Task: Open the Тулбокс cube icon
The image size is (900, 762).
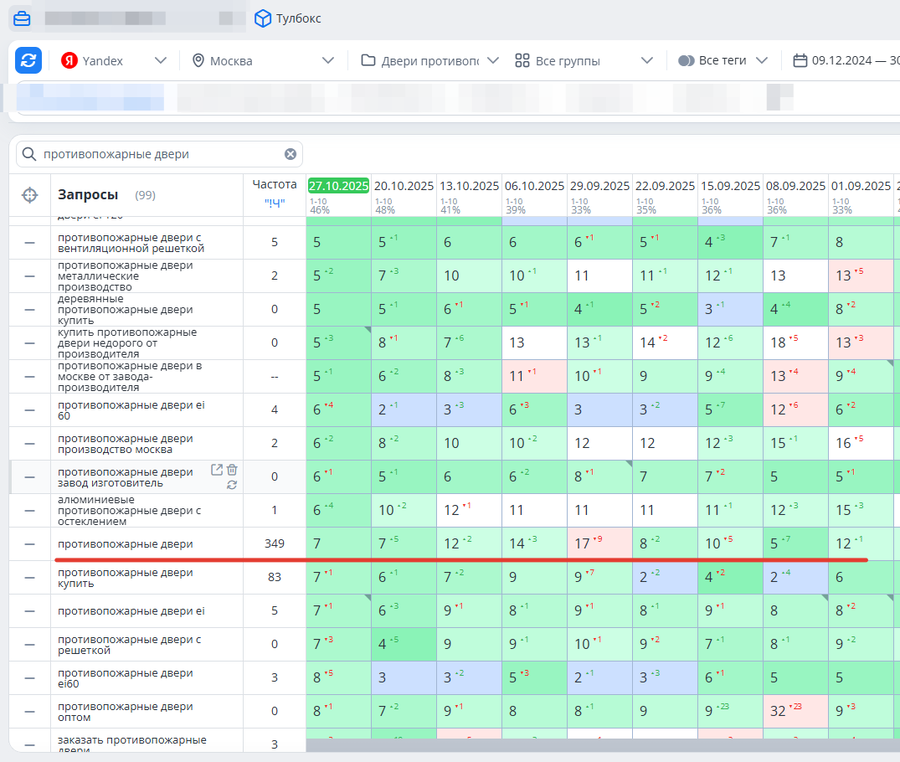Action: [262, 18]
